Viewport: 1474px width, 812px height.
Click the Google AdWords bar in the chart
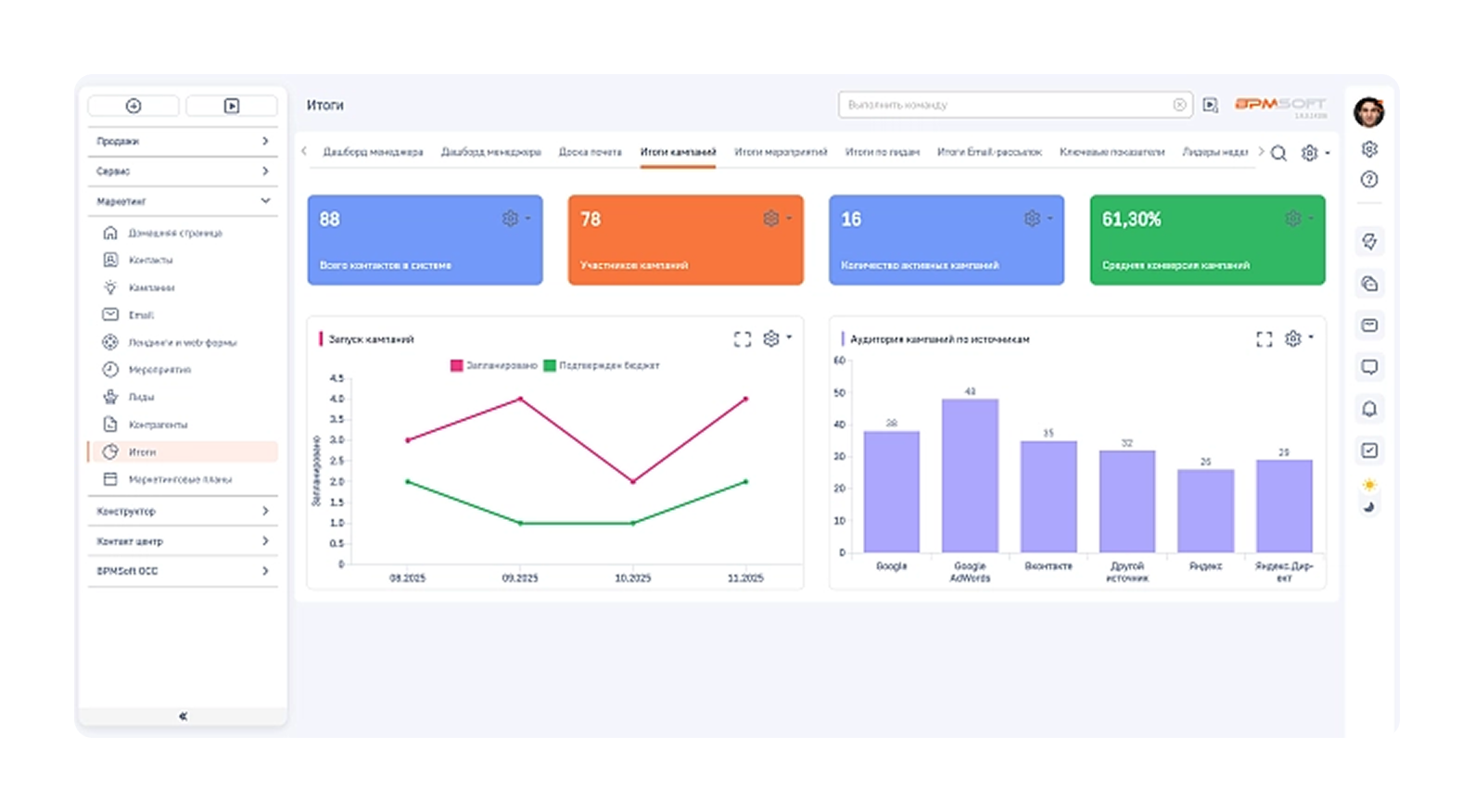click(x=970, y=476)
